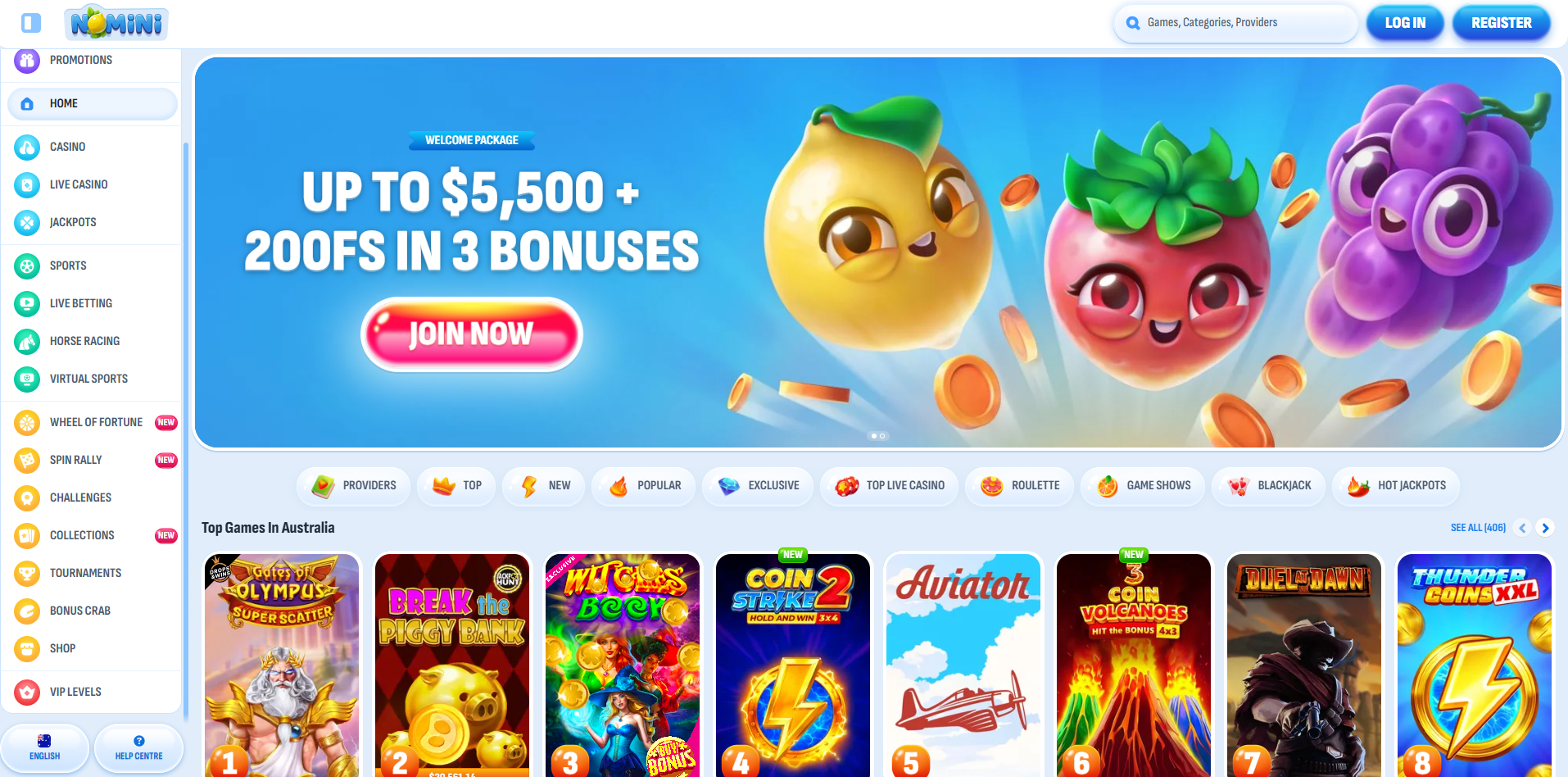
Task: Click the Join Now button
Action: point(472,334)
